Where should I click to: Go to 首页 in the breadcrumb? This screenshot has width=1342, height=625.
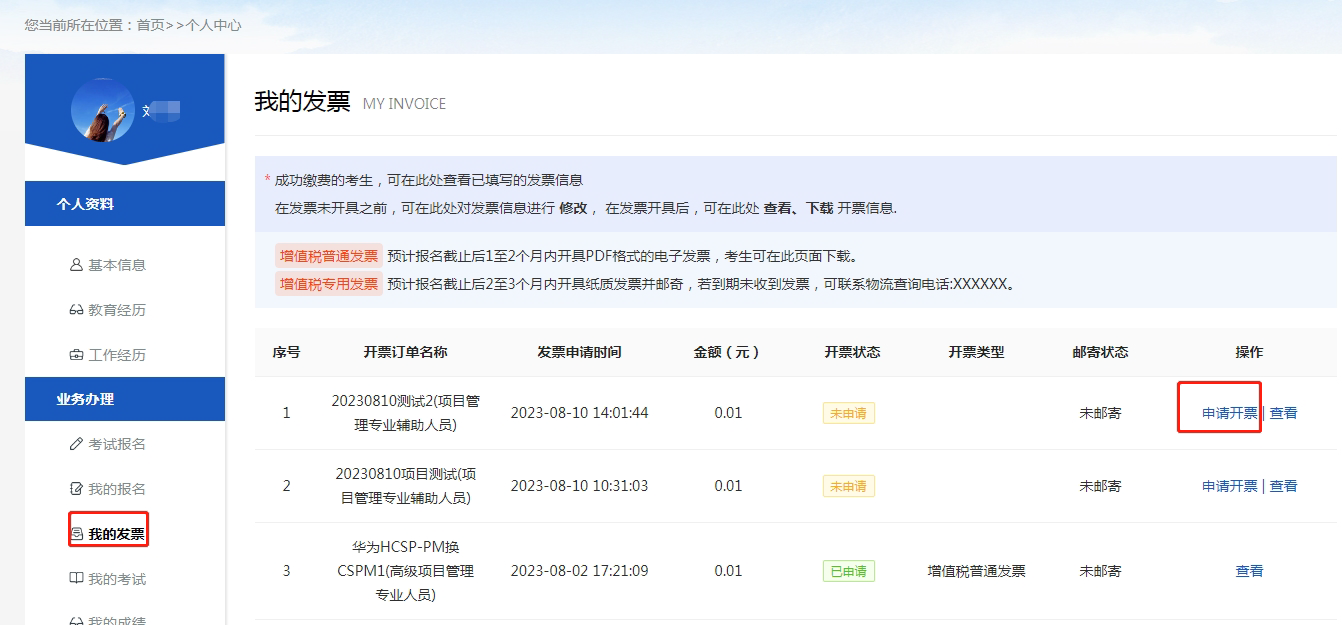(x=150, y=25)
